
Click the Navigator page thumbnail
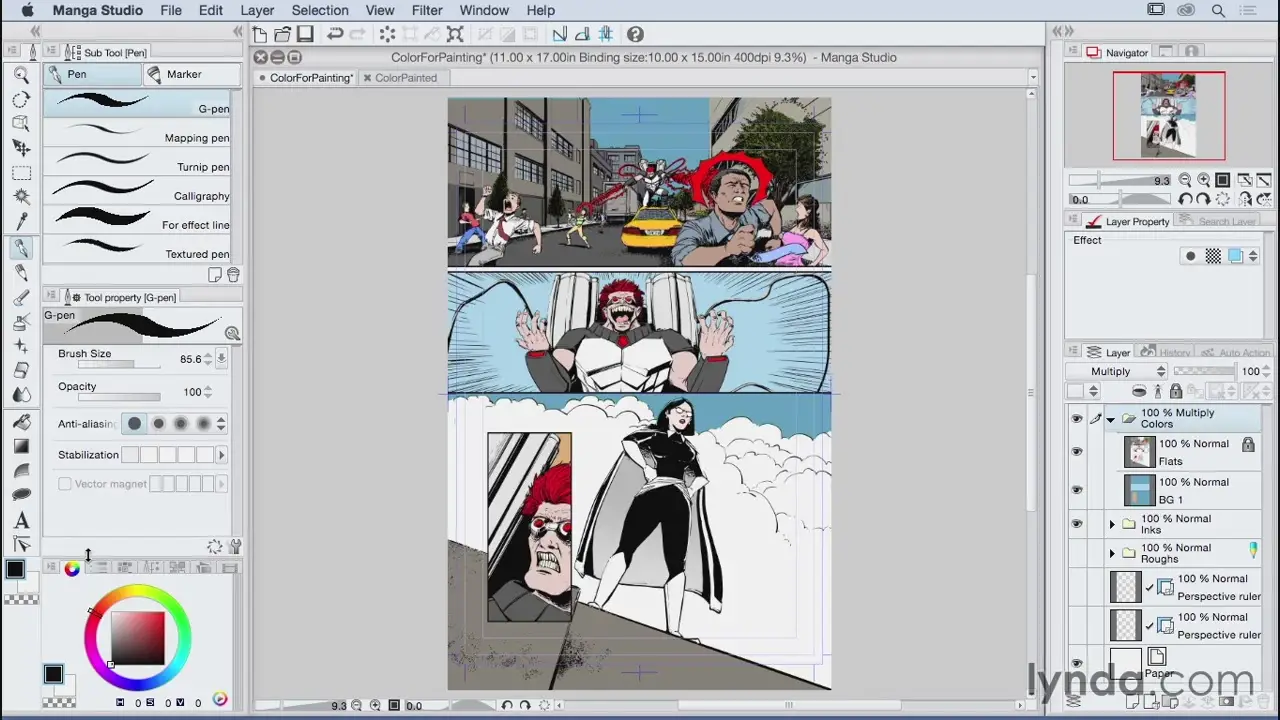[x=1169, y=115]
